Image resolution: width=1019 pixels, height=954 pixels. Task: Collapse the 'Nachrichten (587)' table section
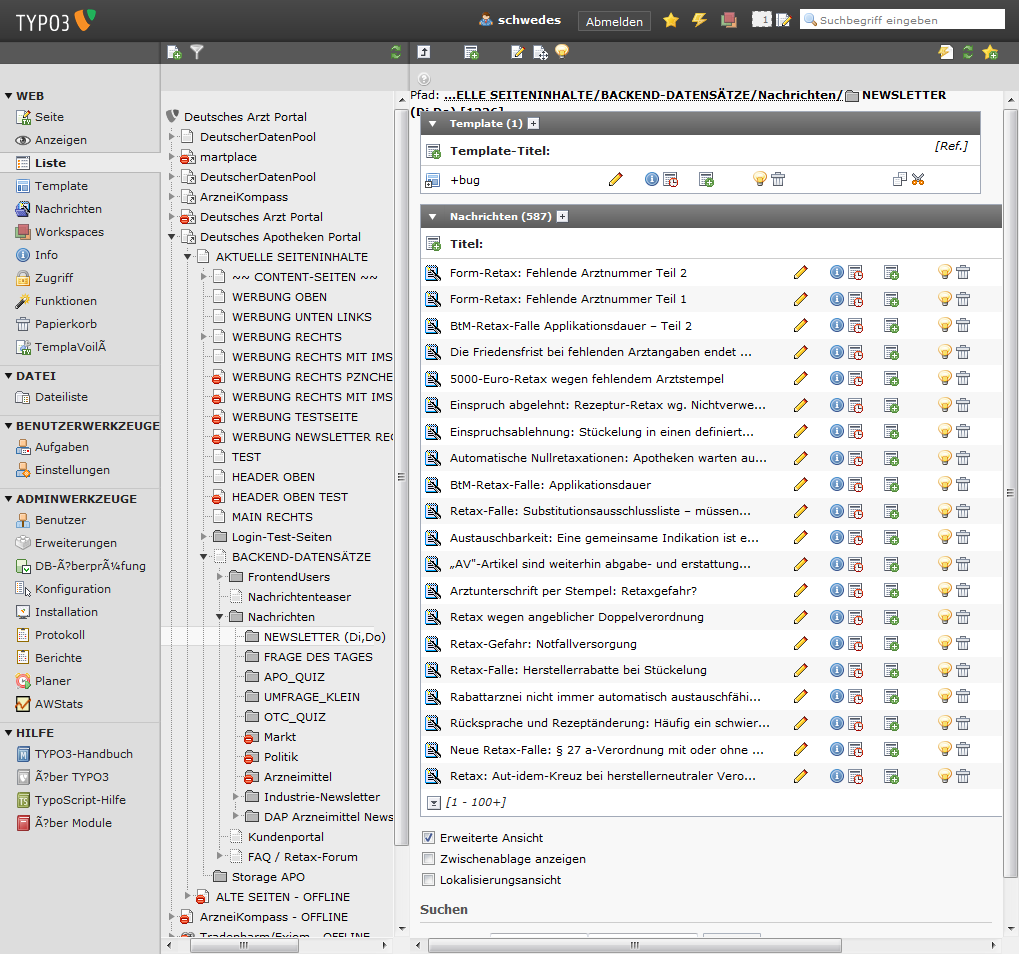pos(433,216)
